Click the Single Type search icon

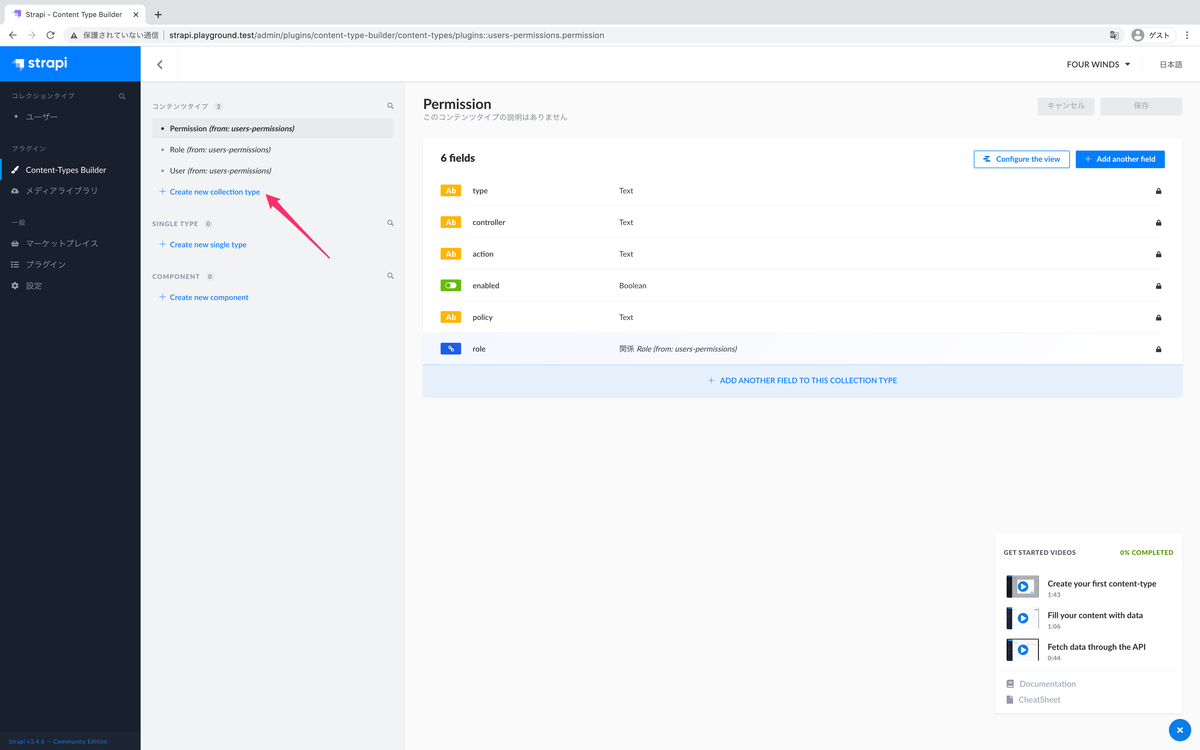pyautogui.click(x=391, y=223)
